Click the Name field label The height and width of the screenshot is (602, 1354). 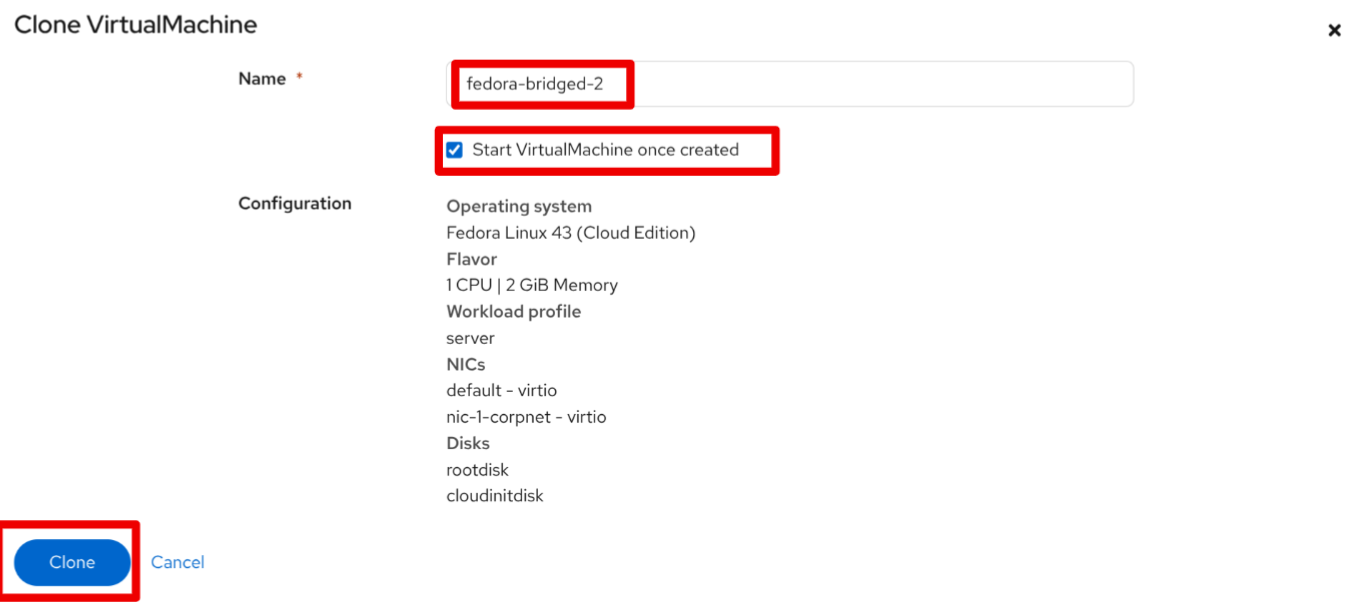262,79
